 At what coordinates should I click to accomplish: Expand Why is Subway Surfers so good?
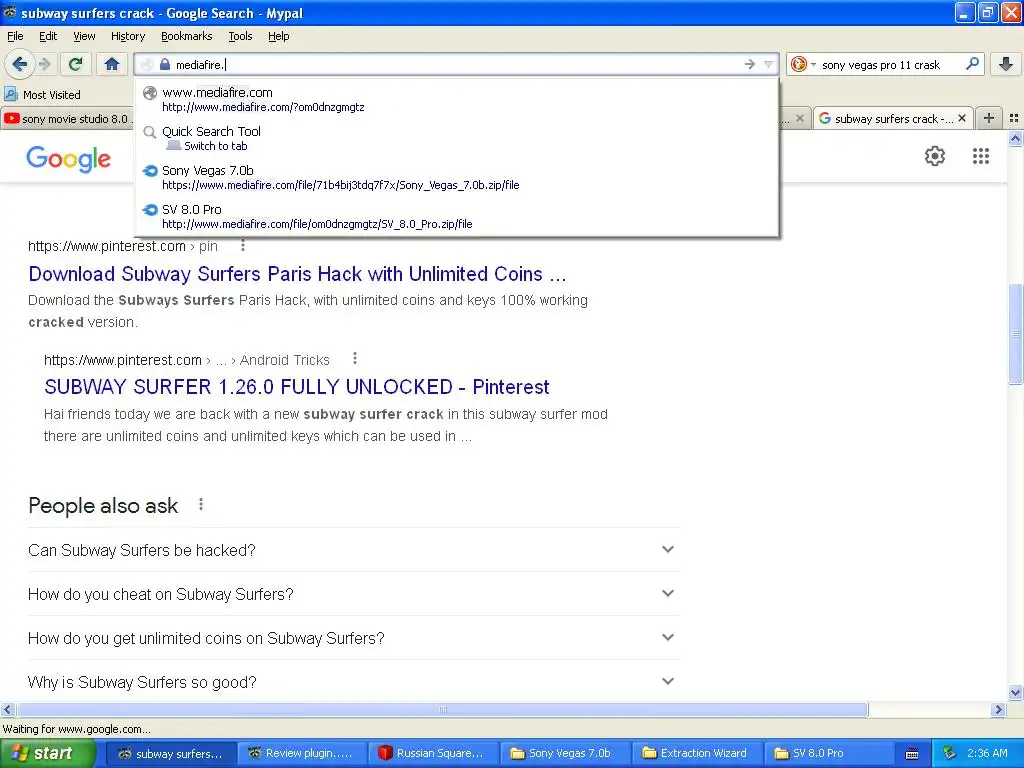click(353, 682)
